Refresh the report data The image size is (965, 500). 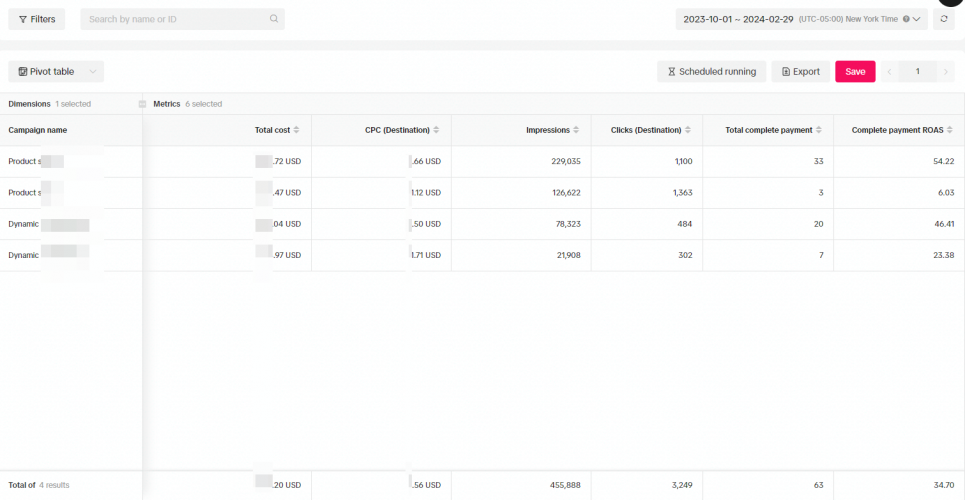pyautogui.click(x=943, y=19)
